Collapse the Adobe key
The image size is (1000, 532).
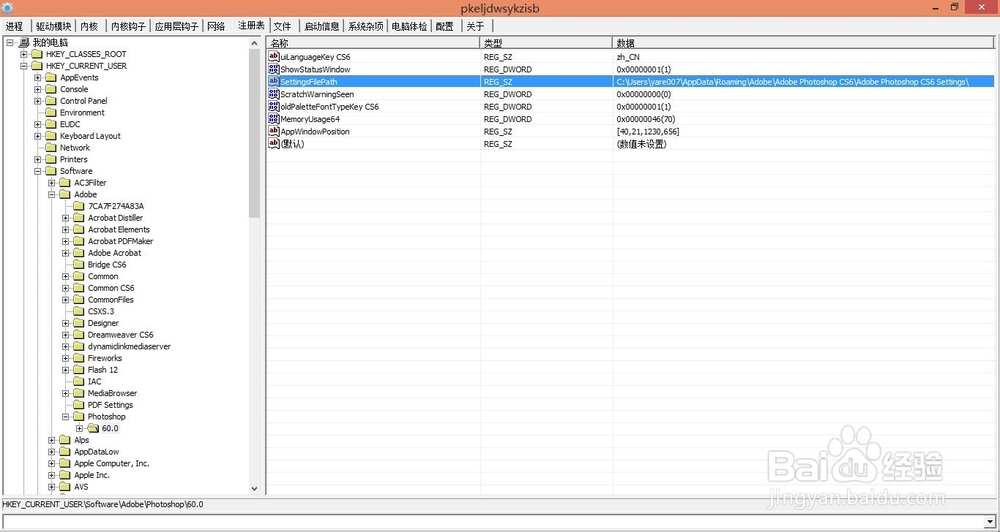[x=52, y=195]
